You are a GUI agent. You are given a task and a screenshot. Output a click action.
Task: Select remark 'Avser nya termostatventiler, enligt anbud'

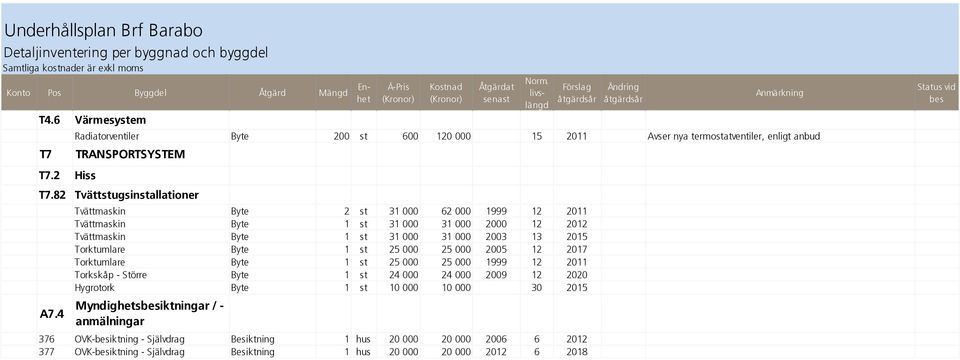tap(733, 137)
